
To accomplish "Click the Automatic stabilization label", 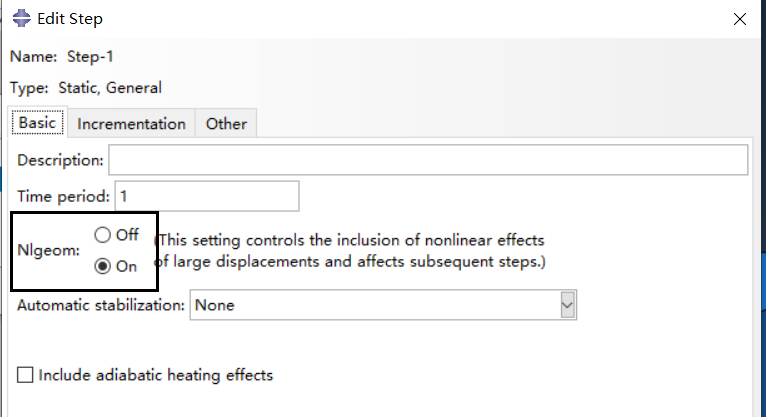I will click(101, 305).
